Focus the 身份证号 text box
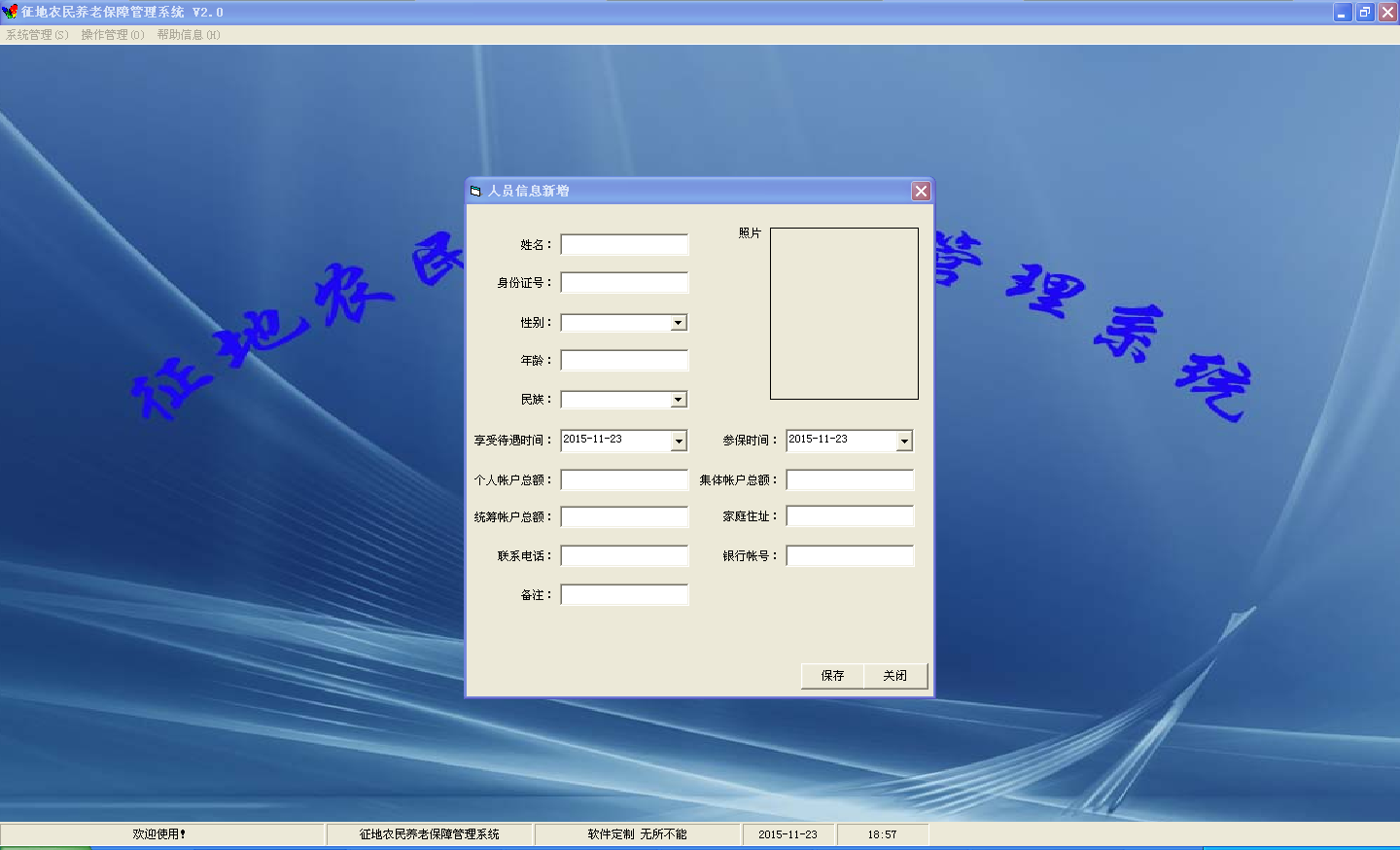Image resolution: width=1400 pixels, height=850 pixels. tap(624, 283)
